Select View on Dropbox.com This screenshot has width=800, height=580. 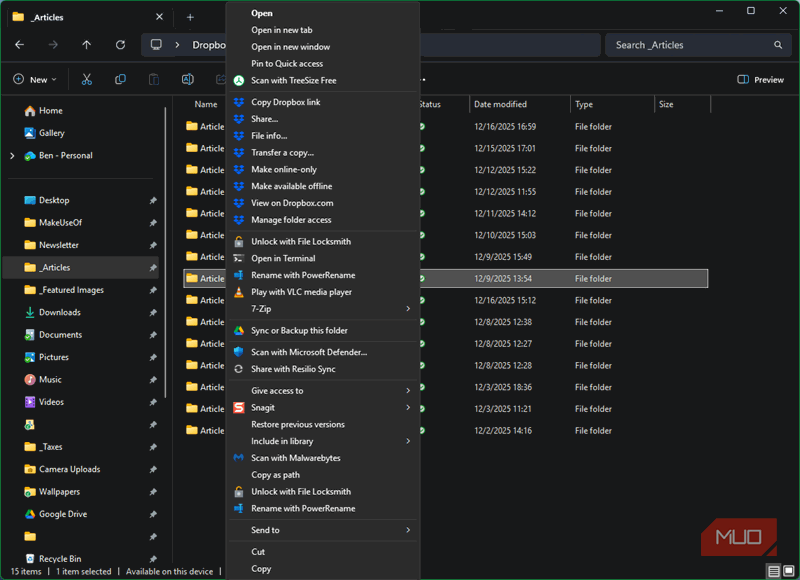point(322,203)
